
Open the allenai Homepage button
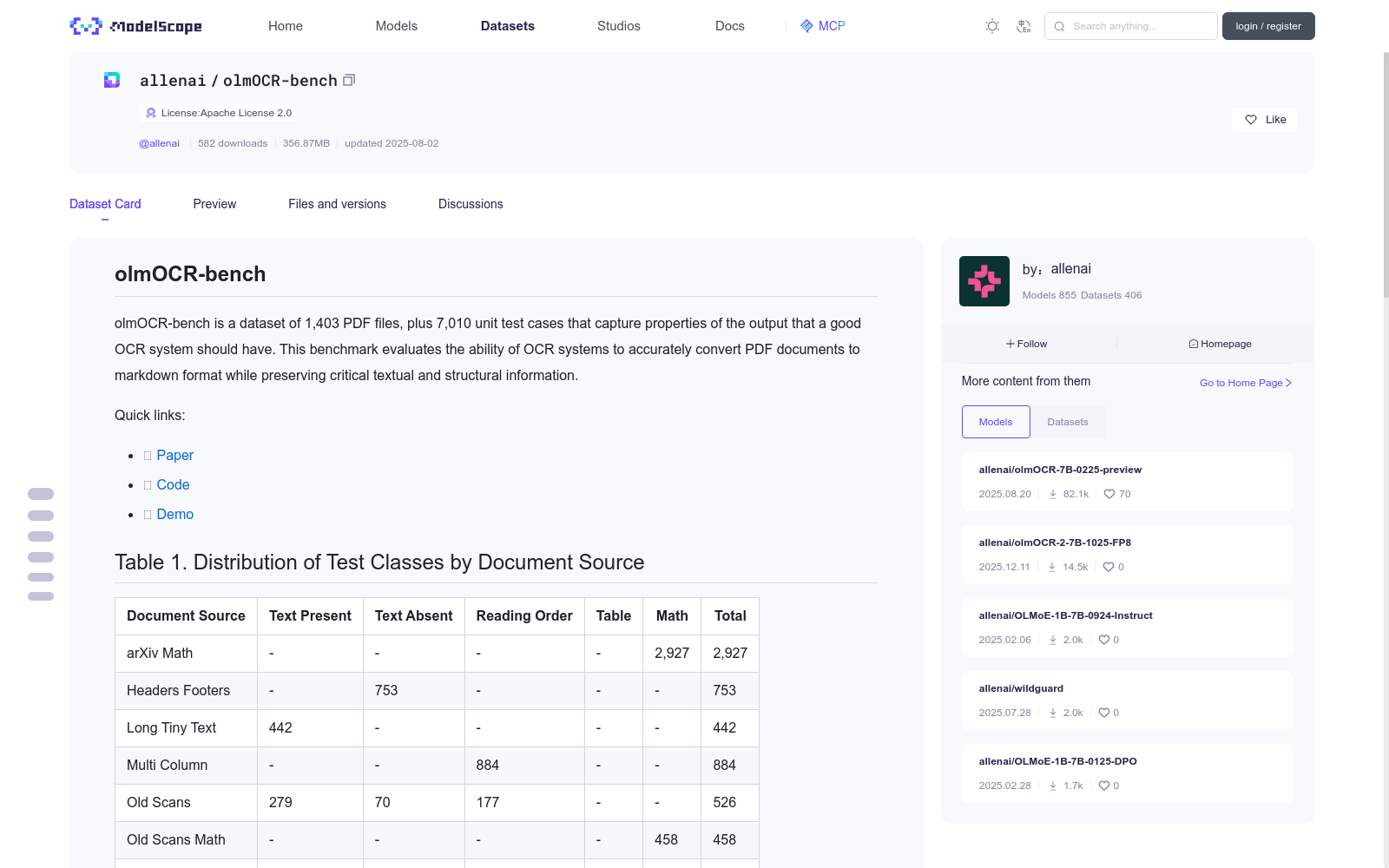(1220, 344)
